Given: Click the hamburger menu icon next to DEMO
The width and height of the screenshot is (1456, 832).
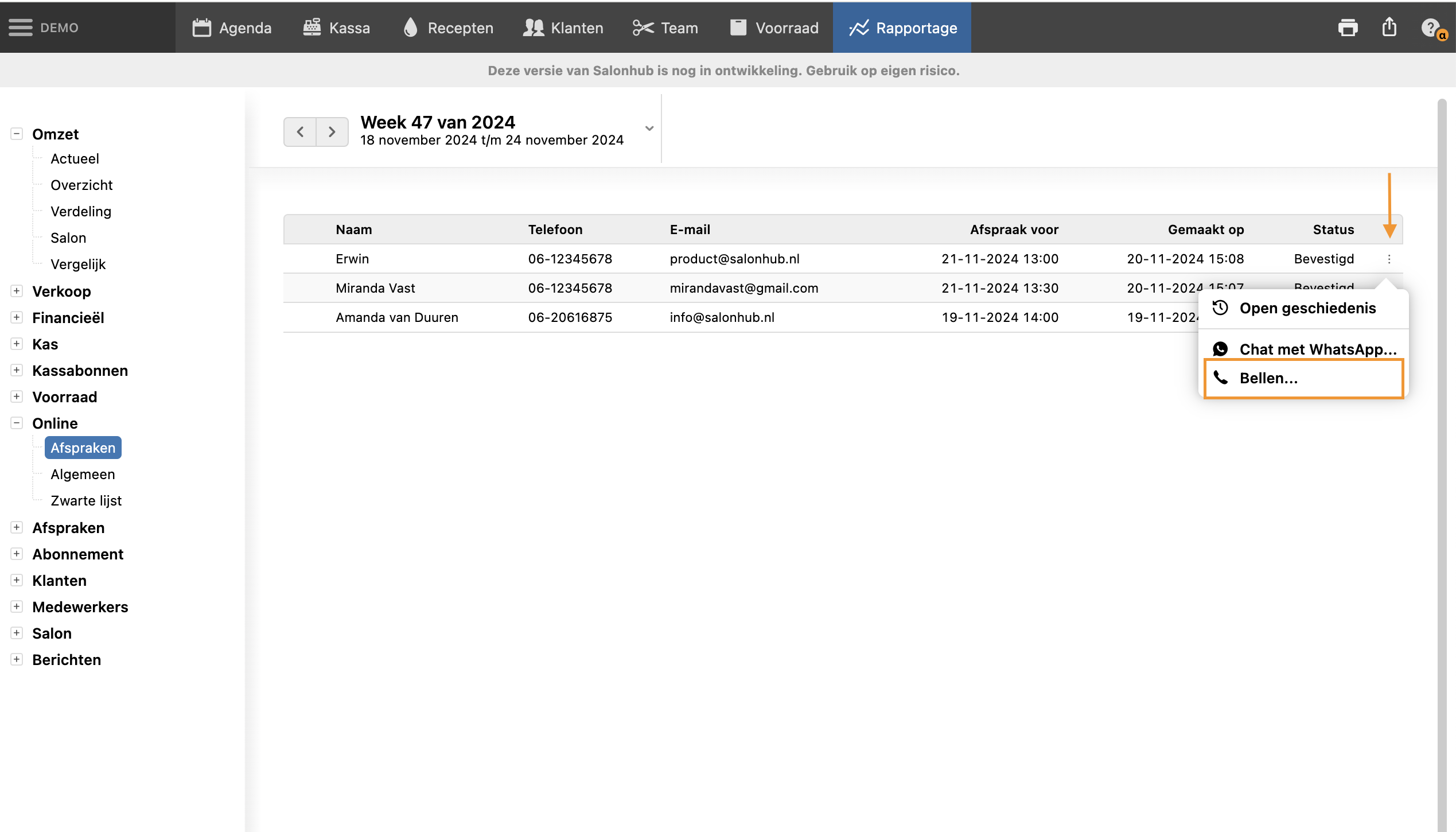Looking at the screenshot, I should [21, 28].
